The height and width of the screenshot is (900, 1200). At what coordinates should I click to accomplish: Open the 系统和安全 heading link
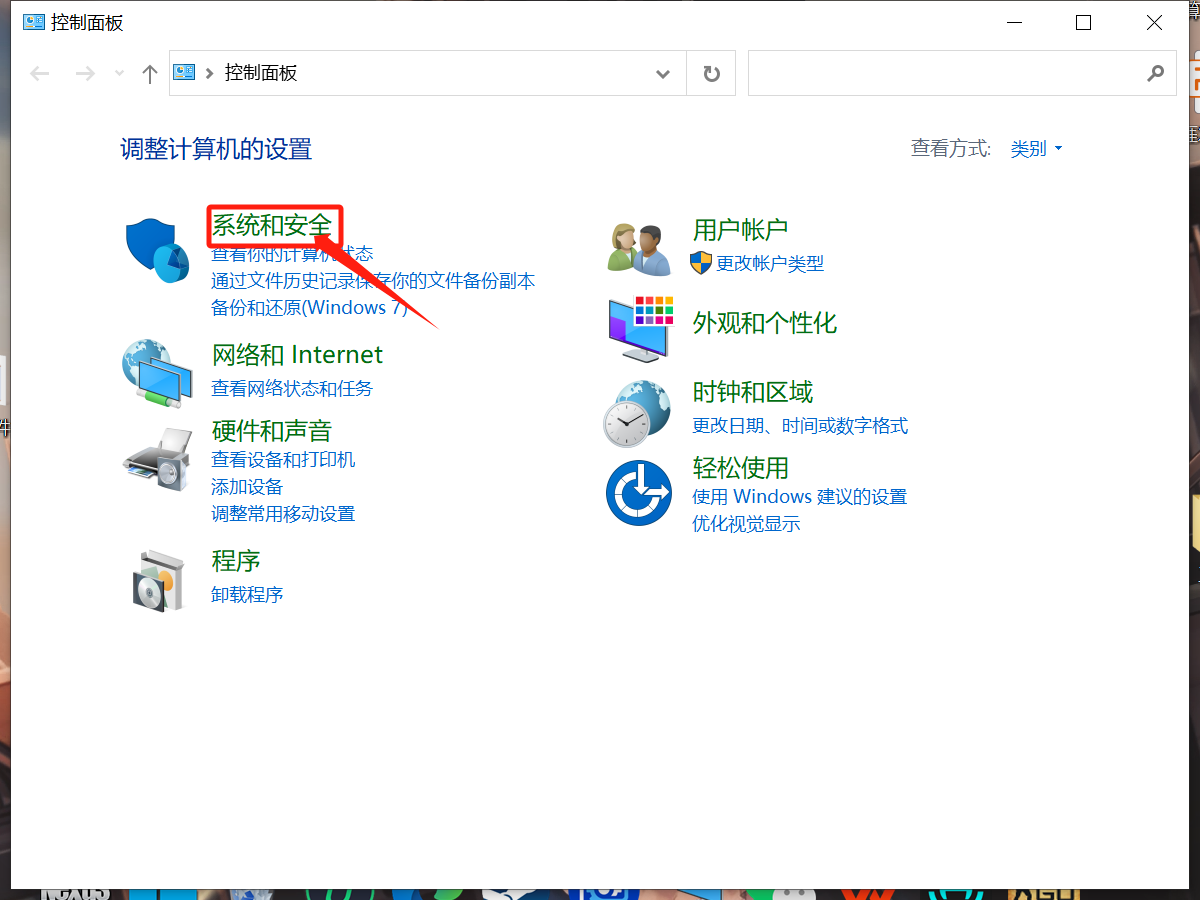271,226
